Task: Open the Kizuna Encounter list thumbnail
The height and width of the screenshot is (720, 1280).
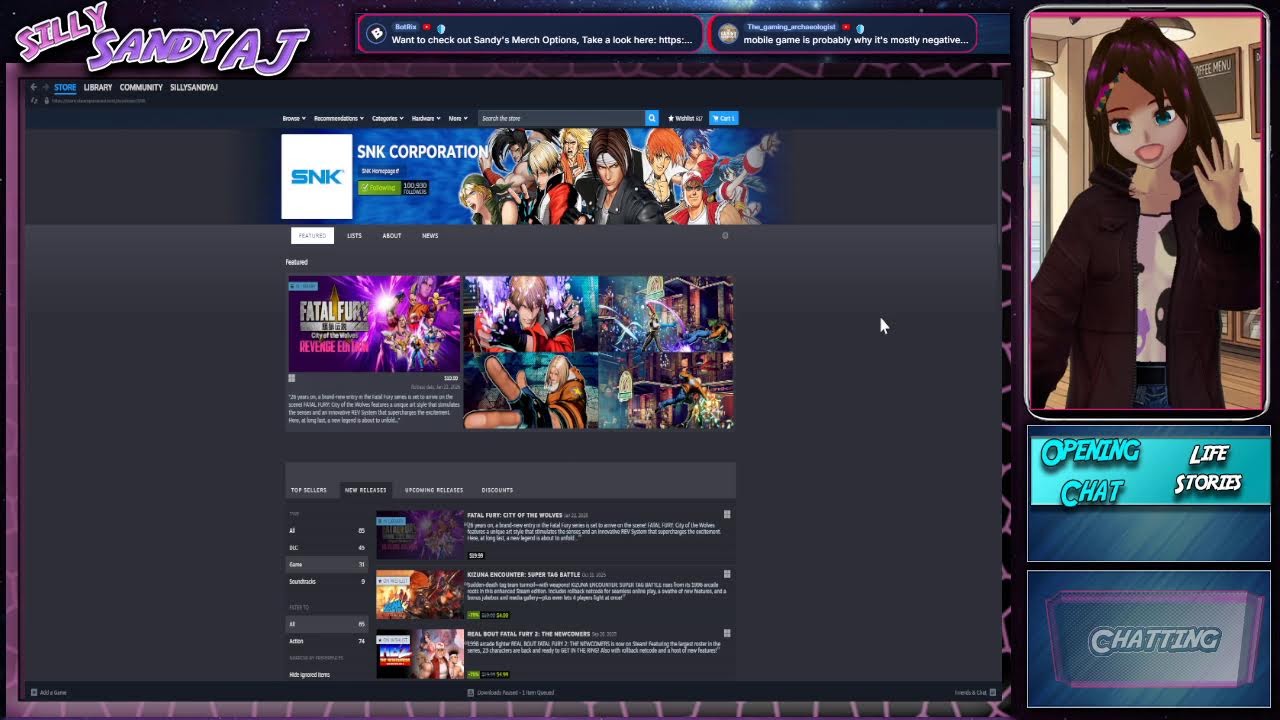Action: point(420,595)
